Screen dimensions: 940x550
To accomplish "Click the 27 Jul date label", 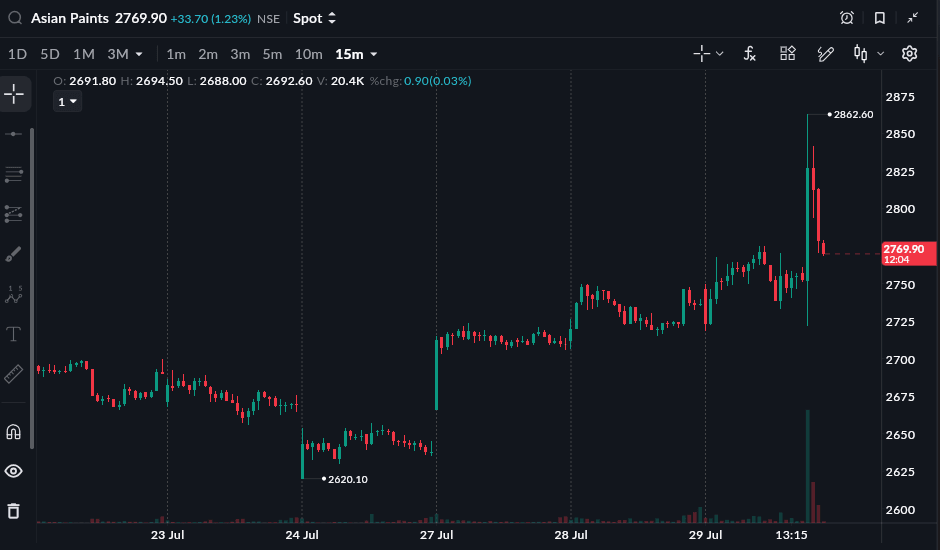I will tap(436, 534).
